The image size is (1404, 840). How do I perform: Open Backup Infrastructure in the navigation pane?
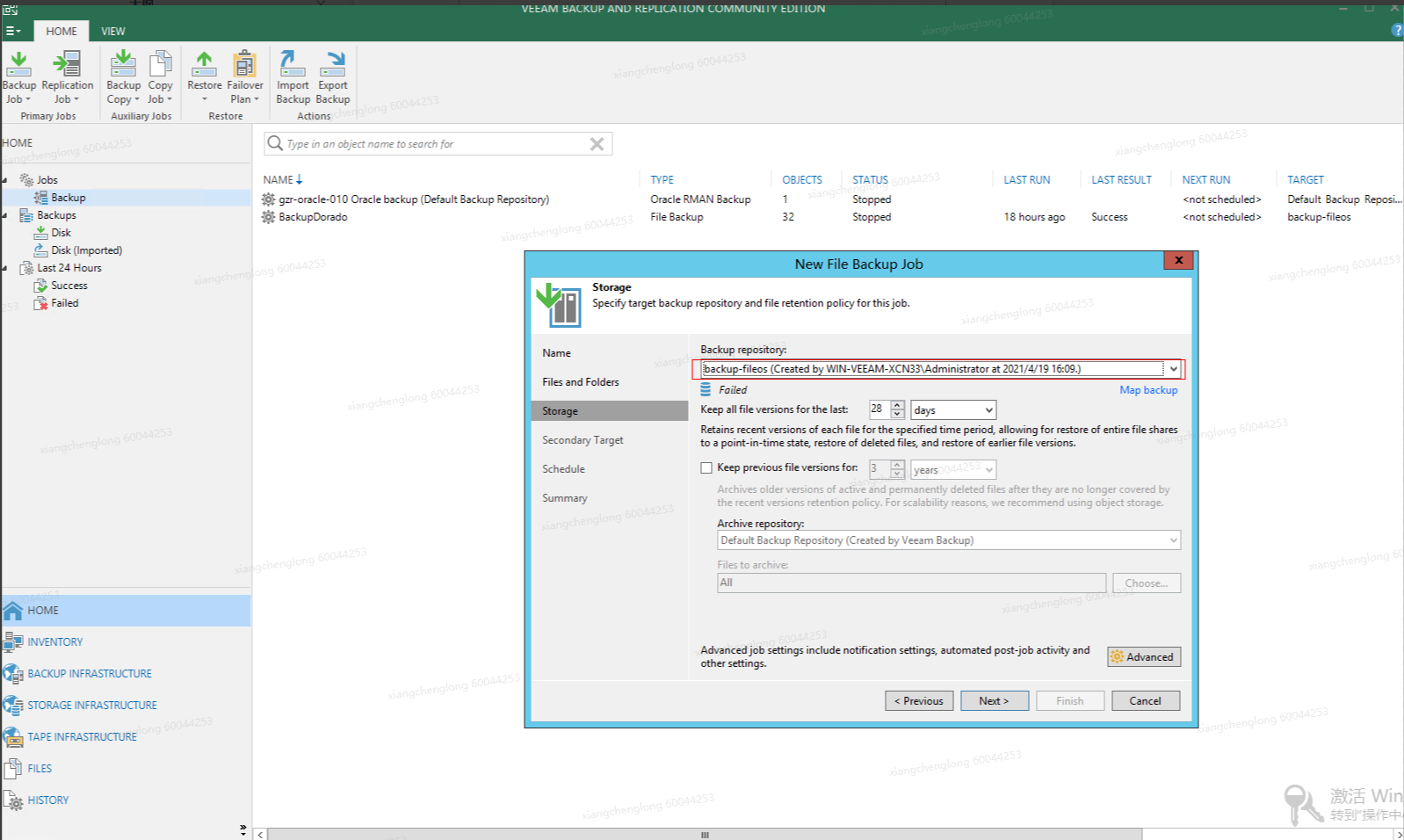coord(89,674)
